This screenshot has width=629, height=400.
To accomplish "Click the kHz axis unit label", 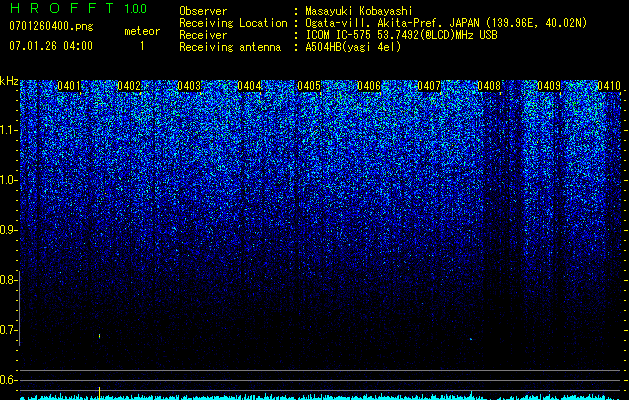I will click(9, 81).
